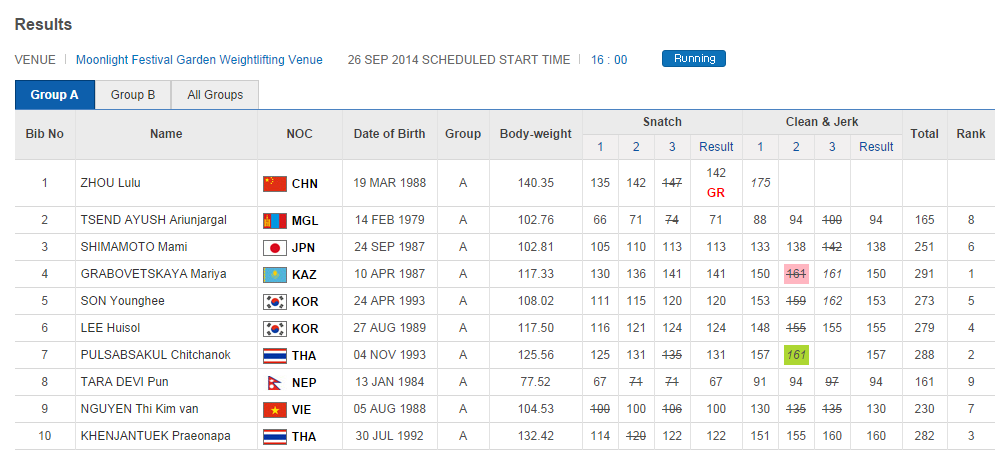Switch to the Group B tab
1004x459 pixels.
pyautogui.click(x=133, y=95)
